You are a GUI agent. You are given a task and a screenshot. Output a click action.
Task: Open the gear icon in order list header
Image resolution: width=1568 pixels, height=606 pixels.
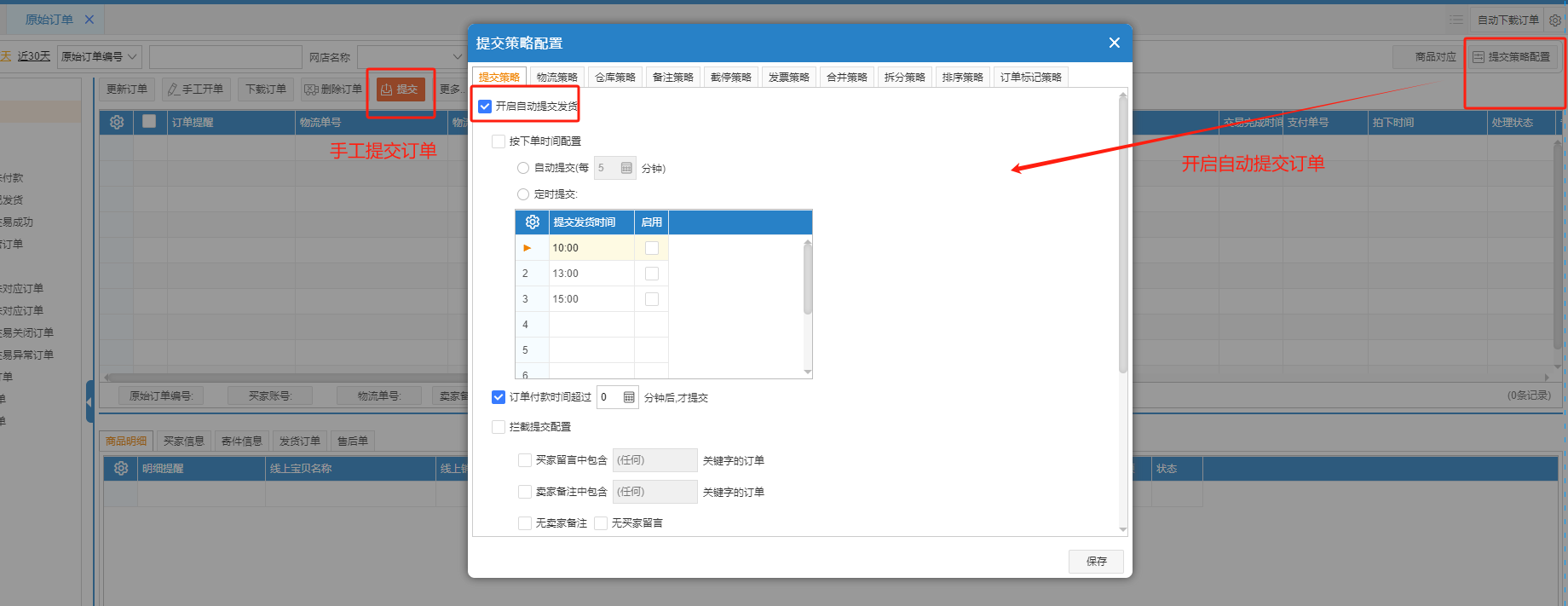[117, 122]
